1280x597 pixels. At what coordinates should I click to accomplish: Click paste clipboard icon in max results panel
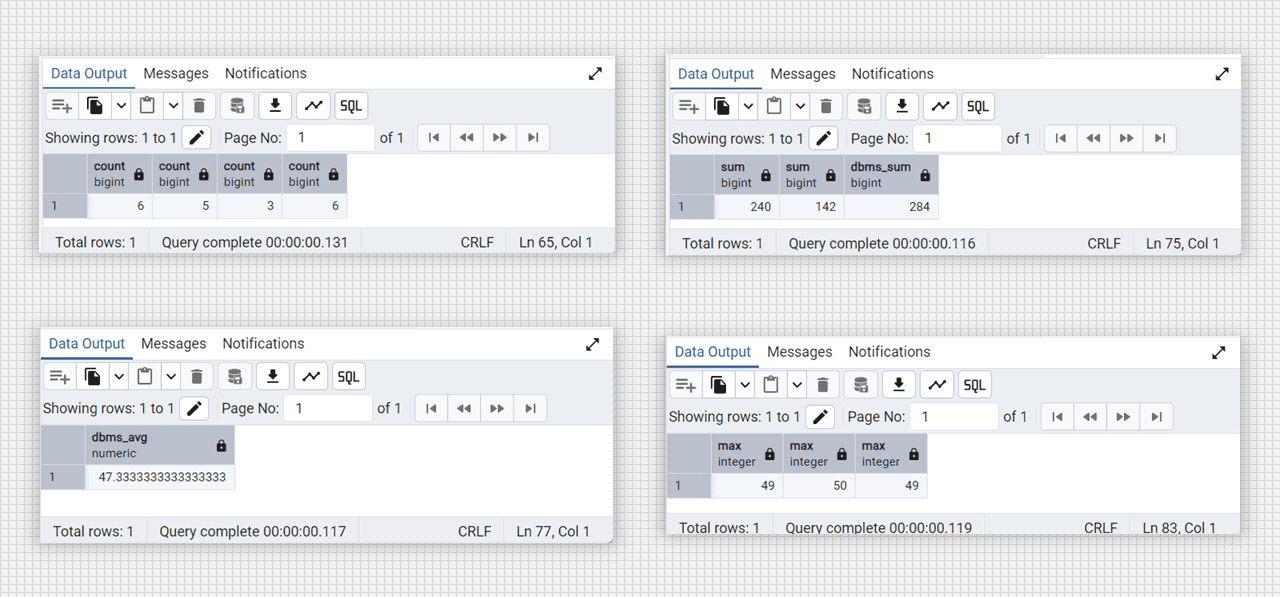(771, 385)
